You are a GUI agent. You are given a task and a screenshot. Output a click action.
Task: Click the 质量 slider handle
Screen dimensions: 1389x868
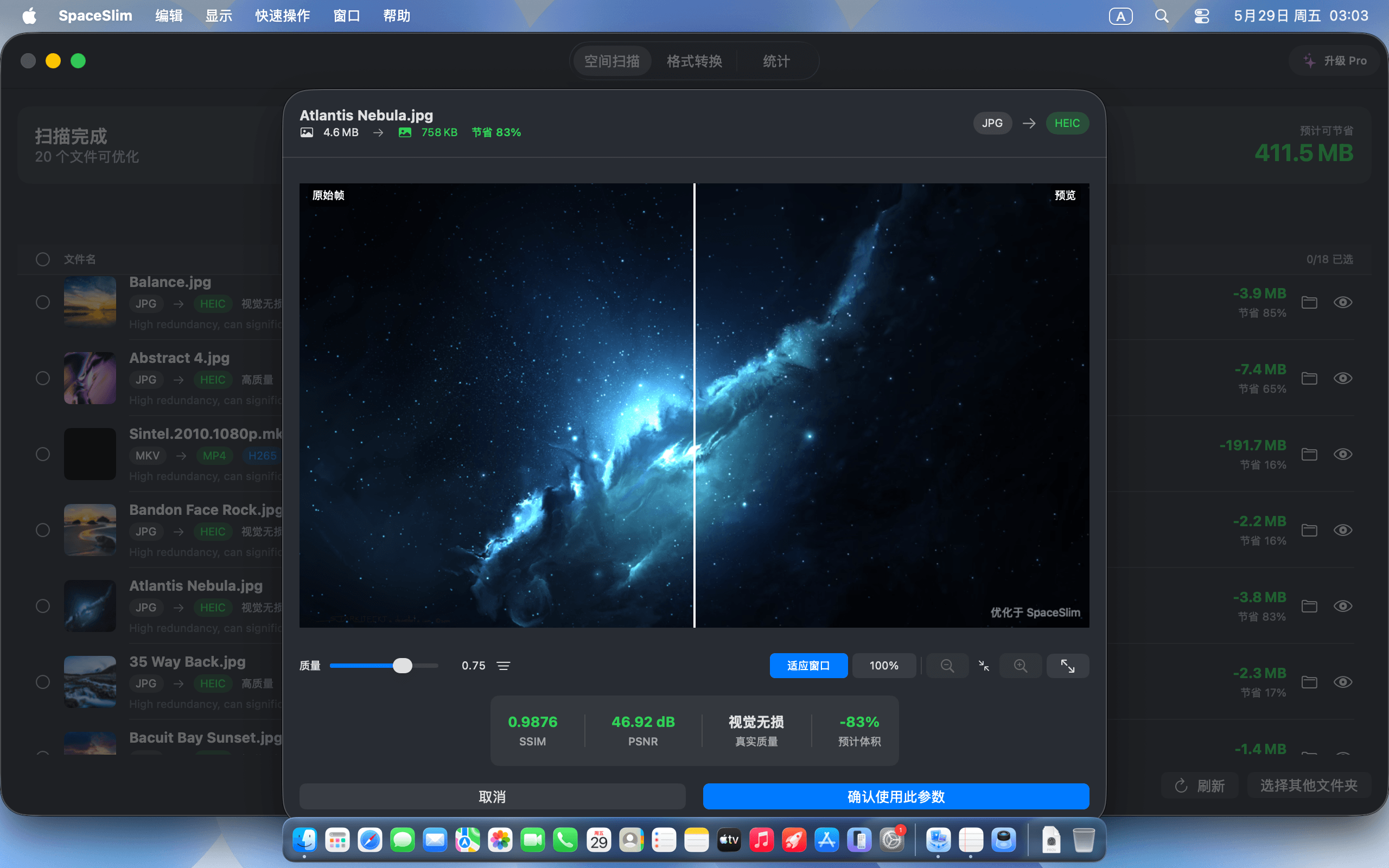[x=403, y=665]
